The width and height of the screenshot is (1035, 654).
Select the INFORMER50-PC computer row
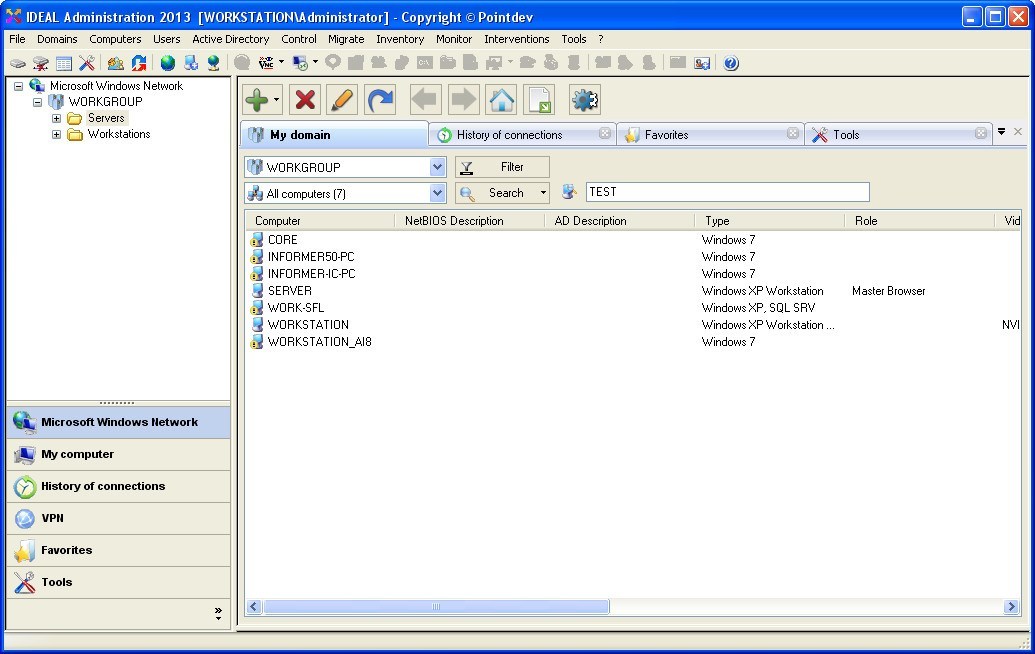pos(634,257)
